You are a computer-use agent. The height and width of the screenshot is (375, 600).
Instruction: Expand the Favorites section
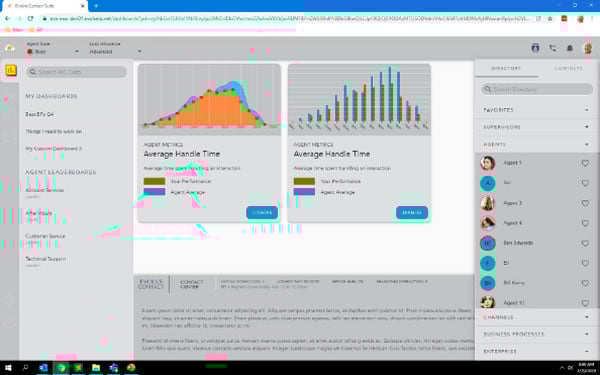click(x=536, y=110)
